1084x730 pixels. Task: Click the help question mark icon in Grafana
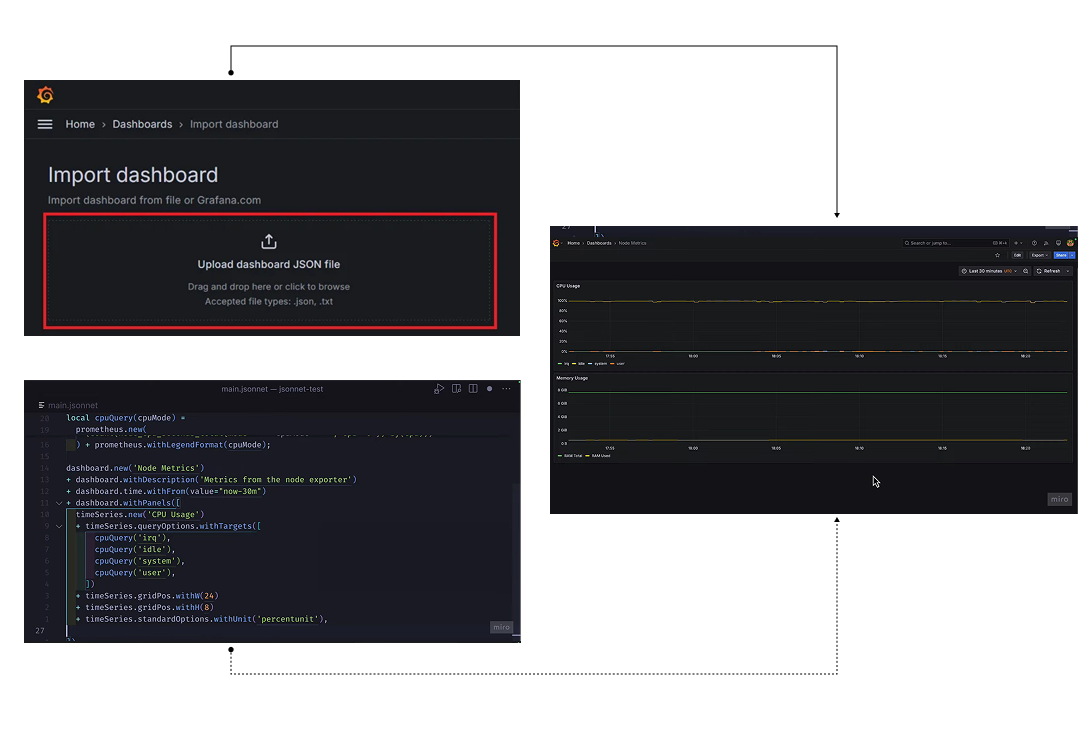1034,243
